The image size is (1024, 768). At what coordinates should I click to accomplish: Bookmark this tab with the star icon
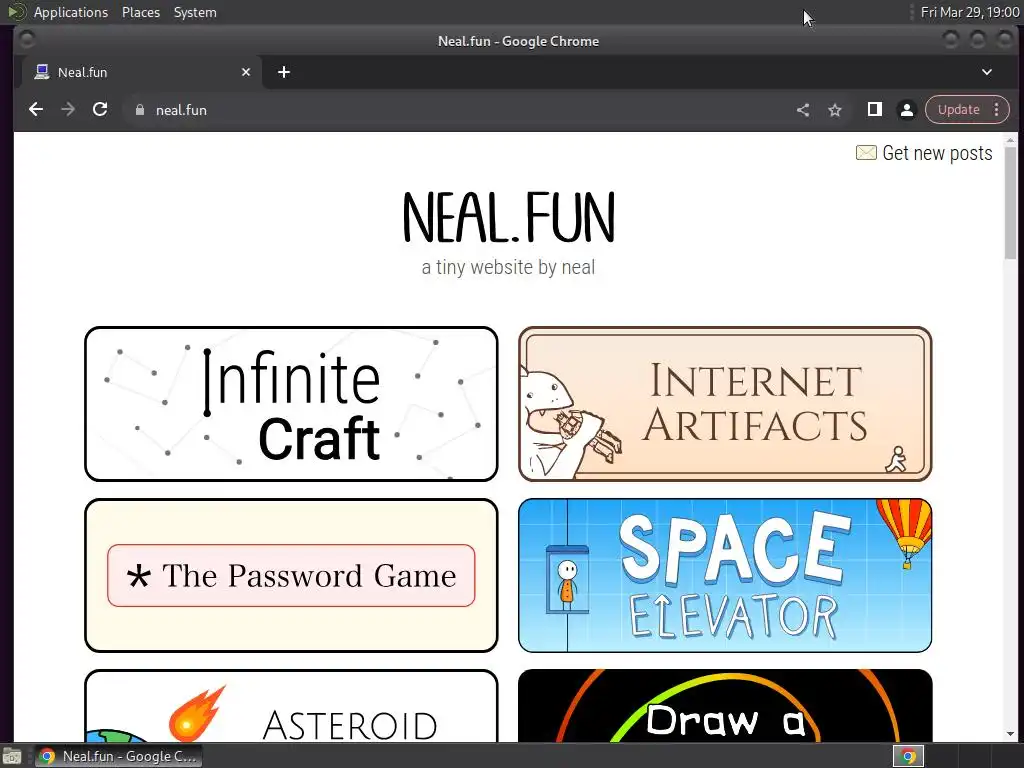(x=835, y=110)
